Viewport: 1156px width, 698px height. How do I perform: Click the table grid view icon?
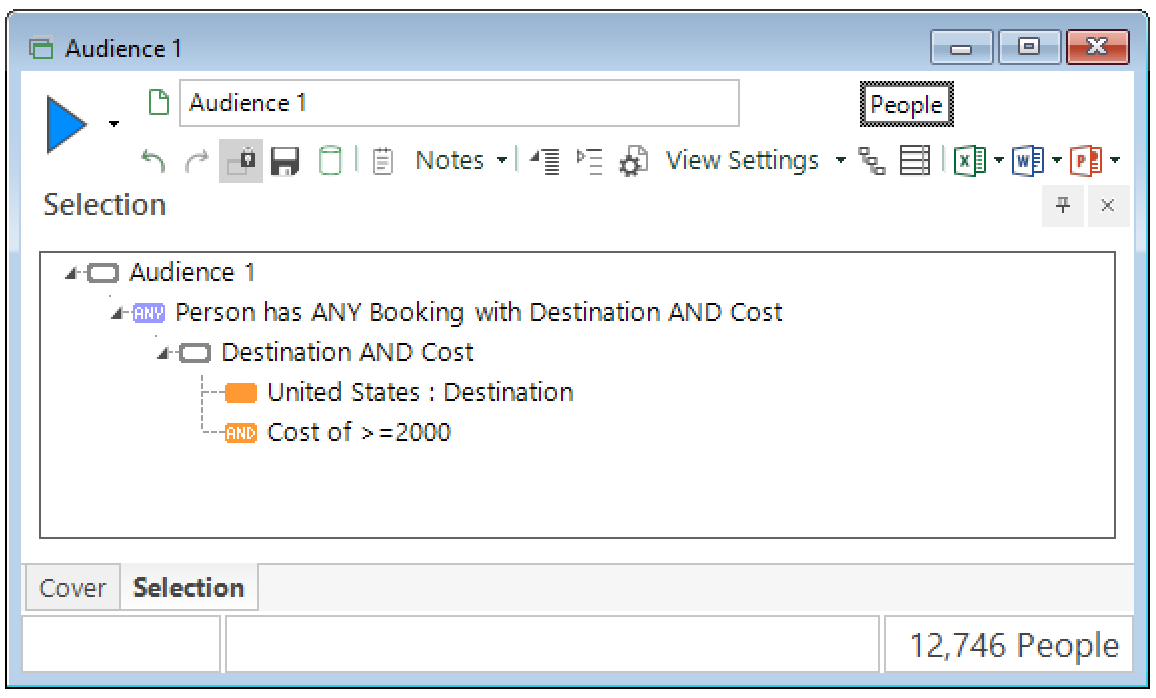pyautogui.click(x=914, y=161)
